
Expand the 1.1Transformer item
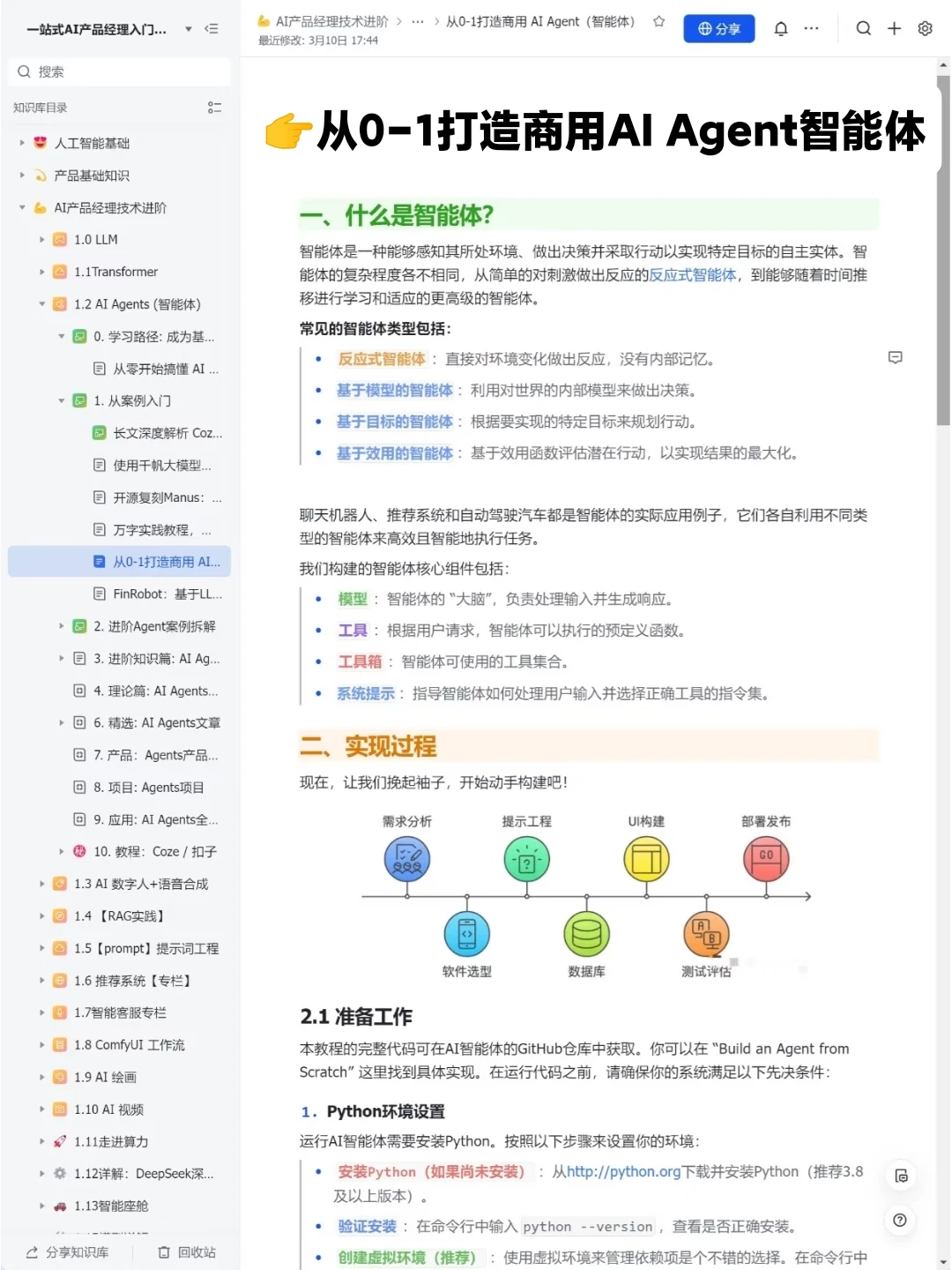click(41, 272)
